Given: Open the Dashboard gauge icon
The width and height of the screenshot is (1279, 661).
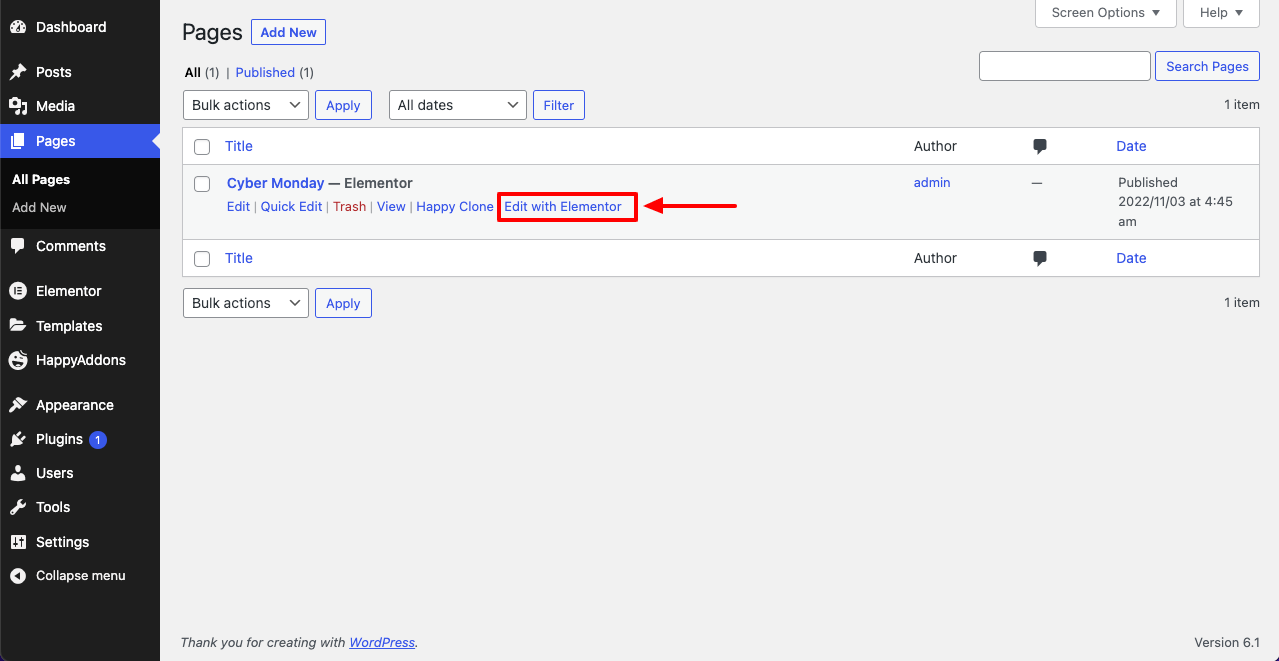Looking at the screenshot, I should point(18,27).
